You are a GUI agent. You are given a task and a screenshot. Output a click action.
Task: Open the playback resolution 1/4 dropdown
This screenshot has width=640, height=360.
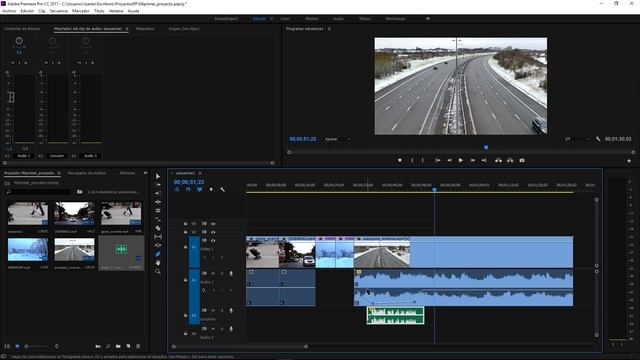point(577,139)
